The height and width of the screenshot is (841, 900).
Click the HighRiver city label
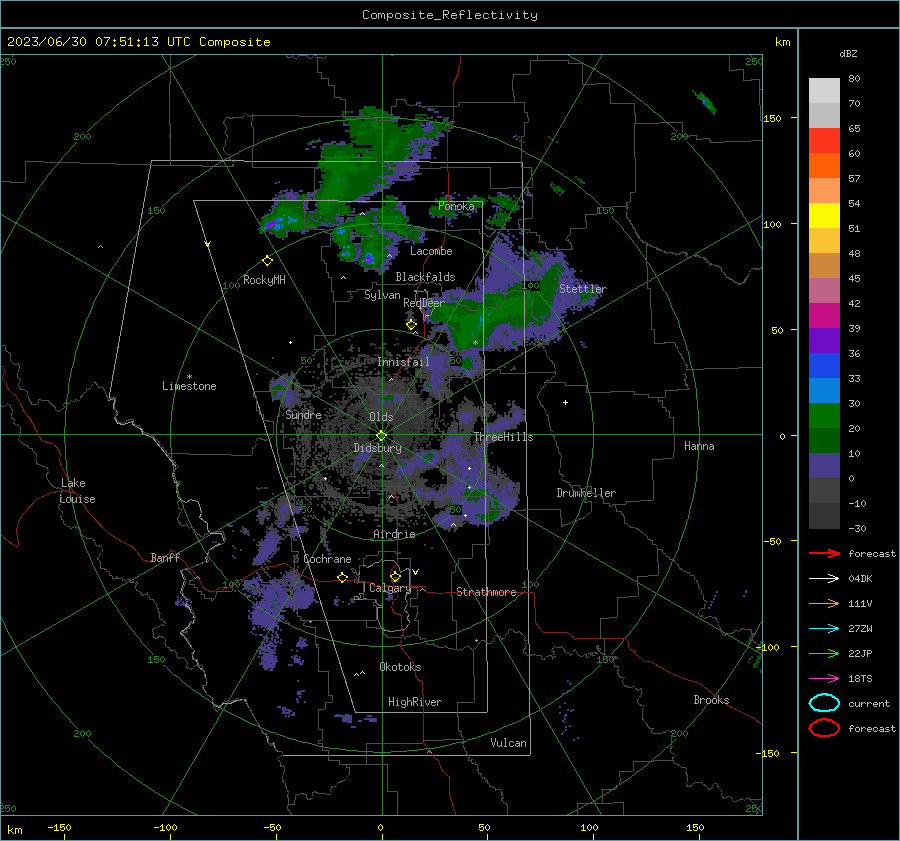coord(415,702)
